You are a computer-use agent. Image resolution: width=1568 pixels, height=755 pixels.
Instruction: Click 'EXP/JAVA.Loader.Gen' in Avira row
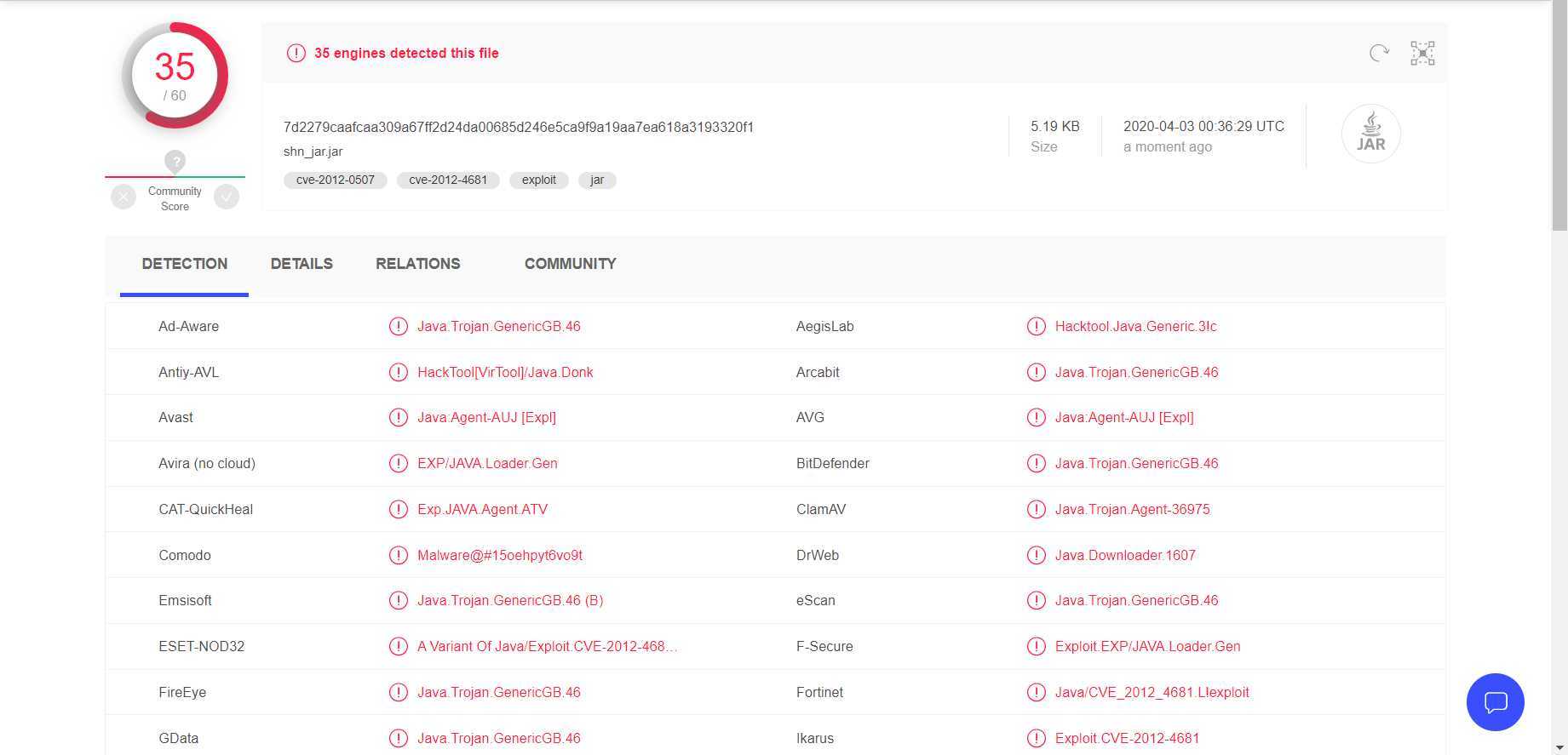487,463
